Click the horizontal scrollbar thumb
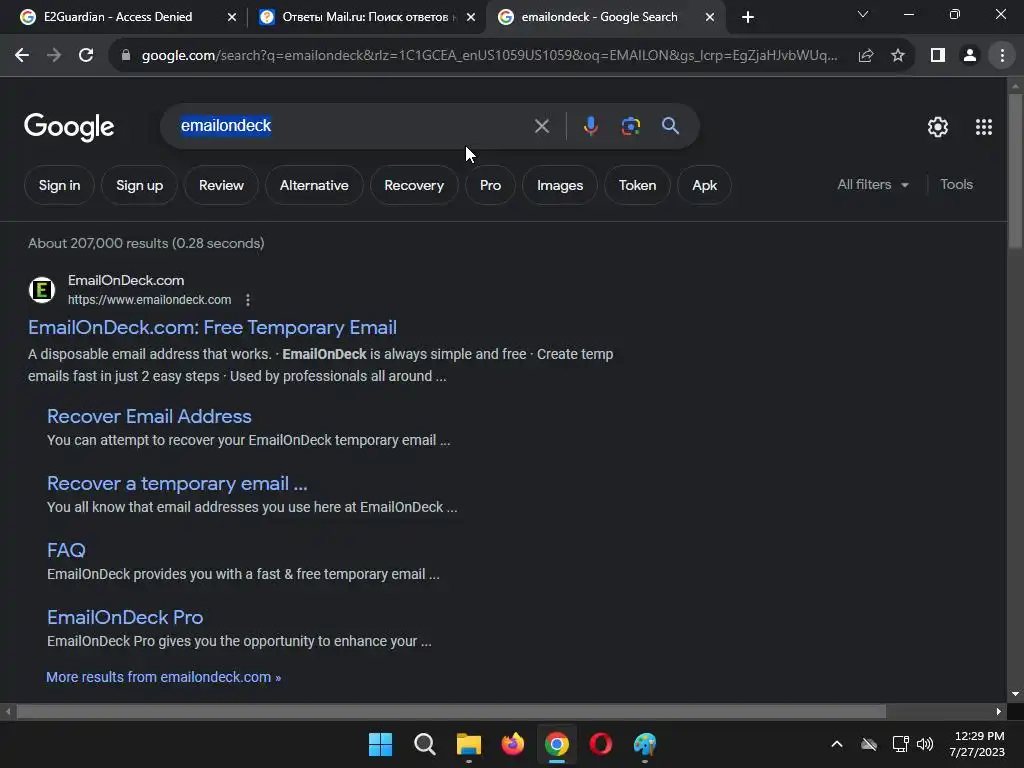The image size is (1024, 768). (451, 711)
